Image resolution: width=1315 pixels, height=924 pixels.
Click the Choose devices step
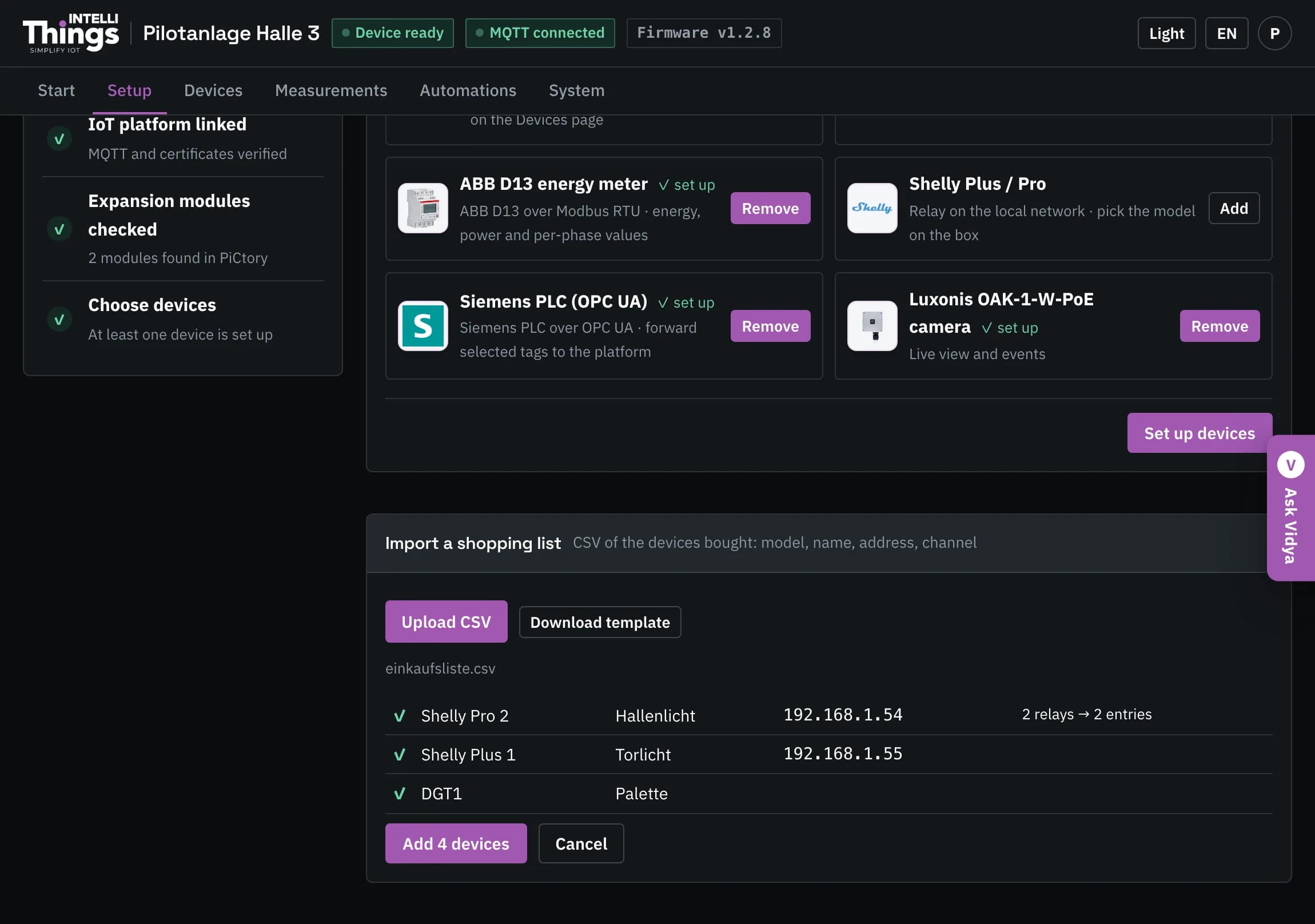183,319
